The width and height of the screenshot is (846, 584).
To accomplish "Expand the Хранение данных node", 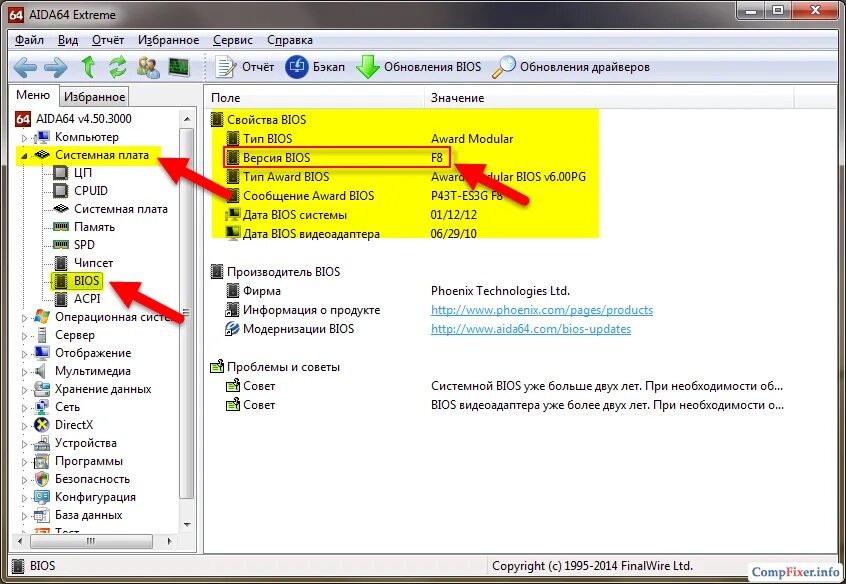I will [24, 390].
